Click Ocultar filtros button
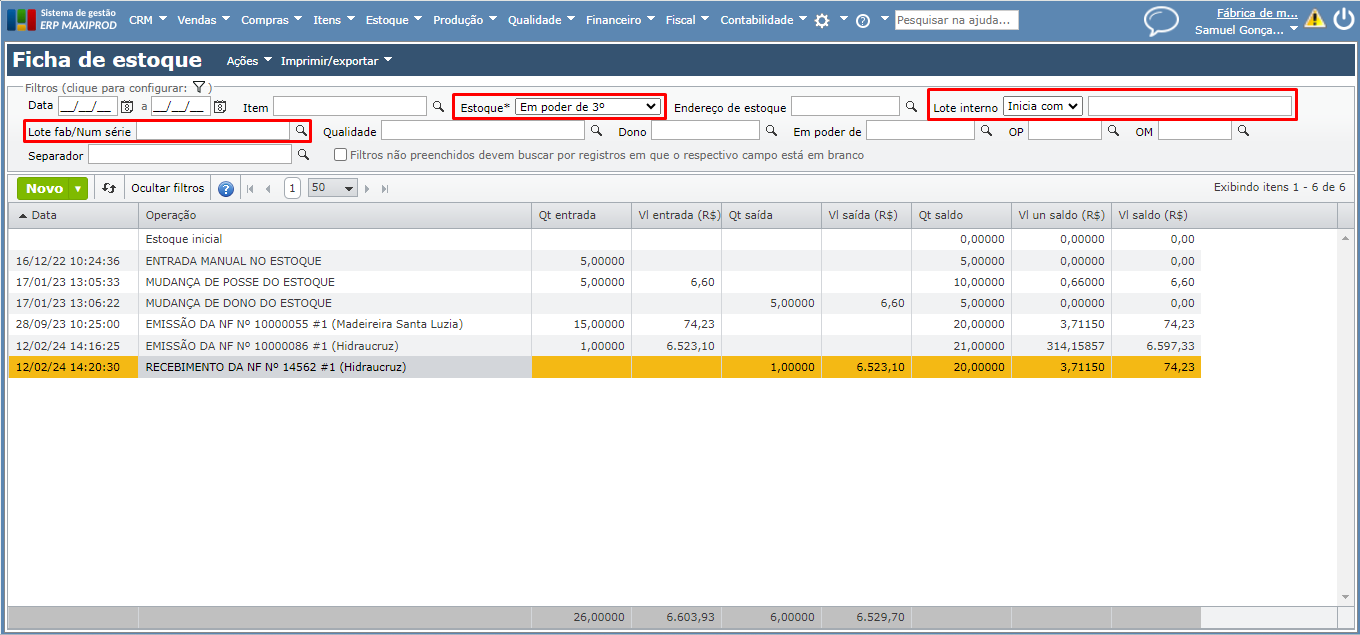 [167, 188]
